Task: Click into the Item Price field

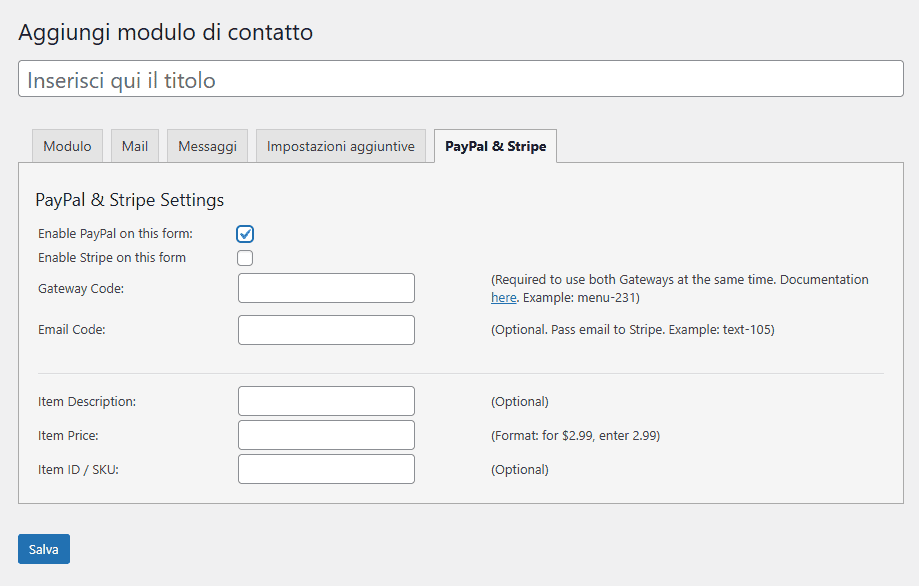Action: (x=326, y=435)
